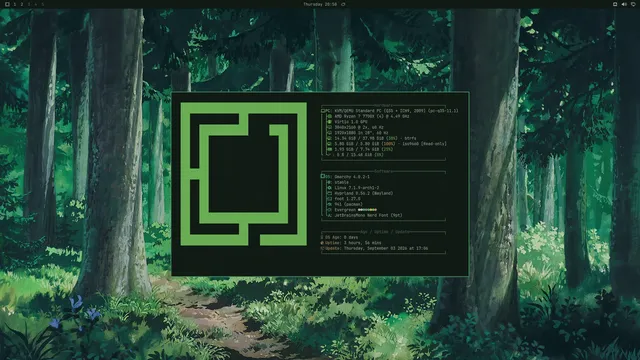Click the 'Omarchy 4.0.2-1' text
Screen dimensions: 640x360
coord(352,177)
